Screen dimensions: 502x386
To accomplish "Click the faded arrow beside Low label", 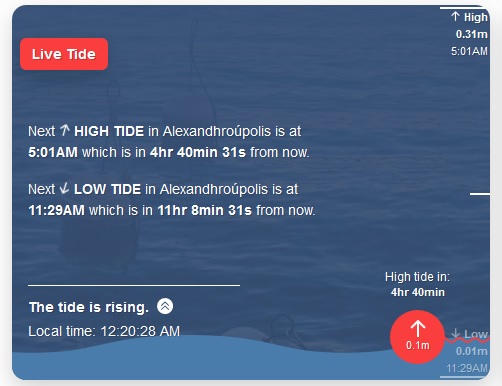I will tap(456, 333).
